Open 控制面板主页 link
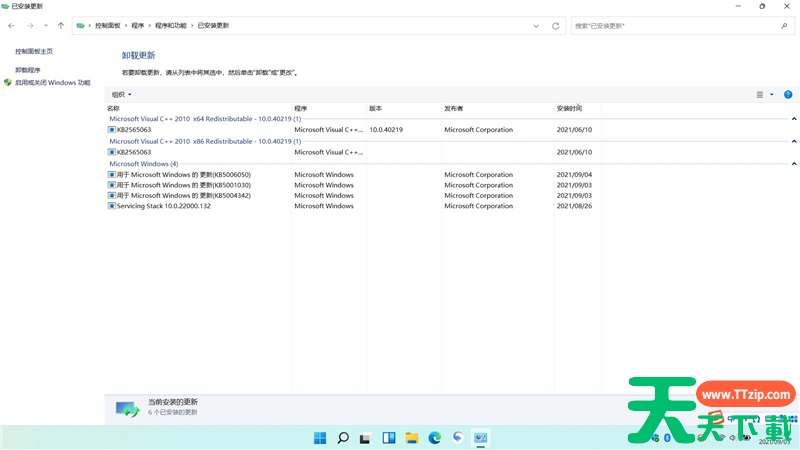The image size is (800, 450). point(34,51)
